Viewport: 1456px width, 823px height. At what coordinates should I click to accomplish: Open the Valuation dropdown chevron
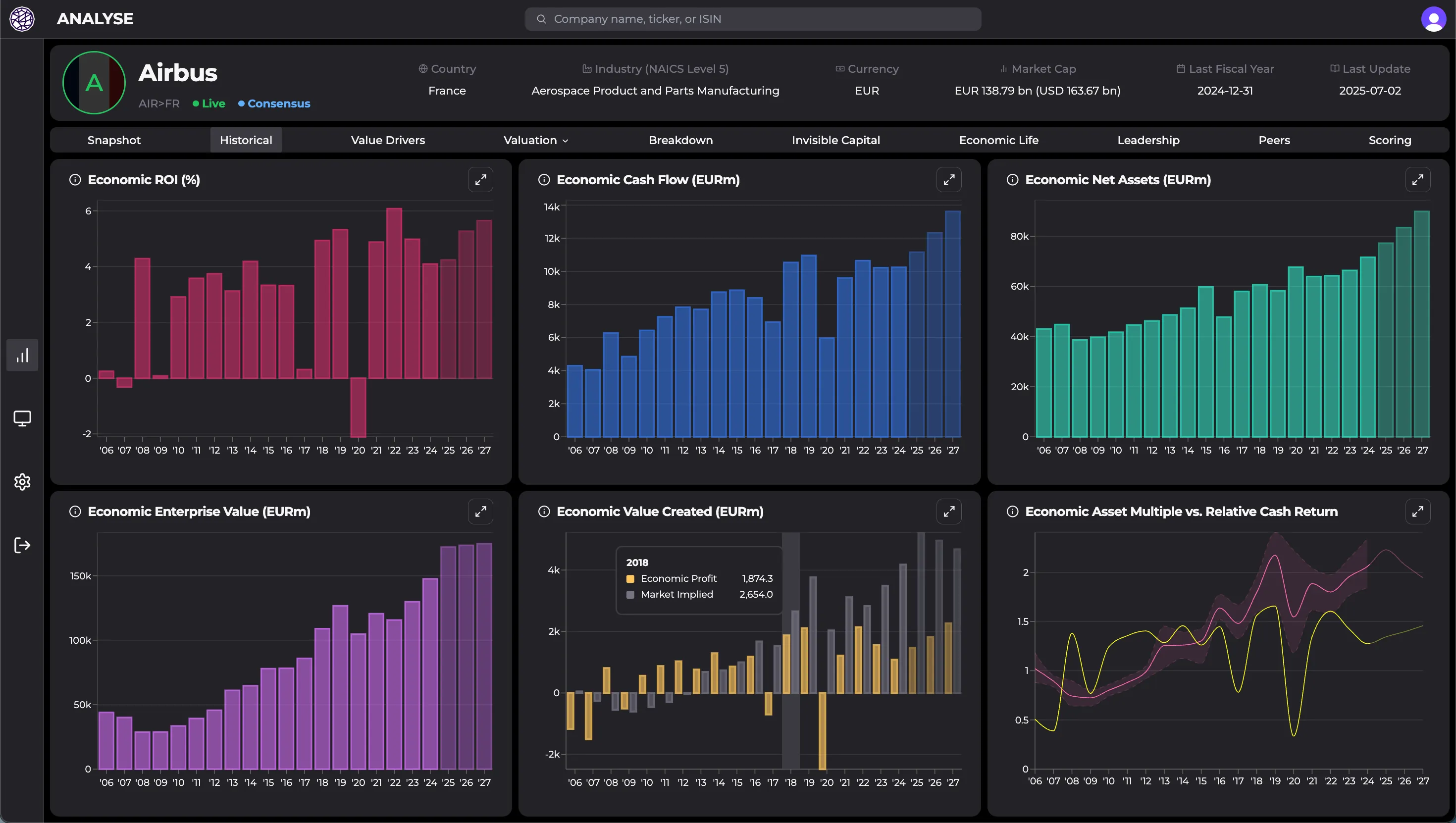pos(565,141)
